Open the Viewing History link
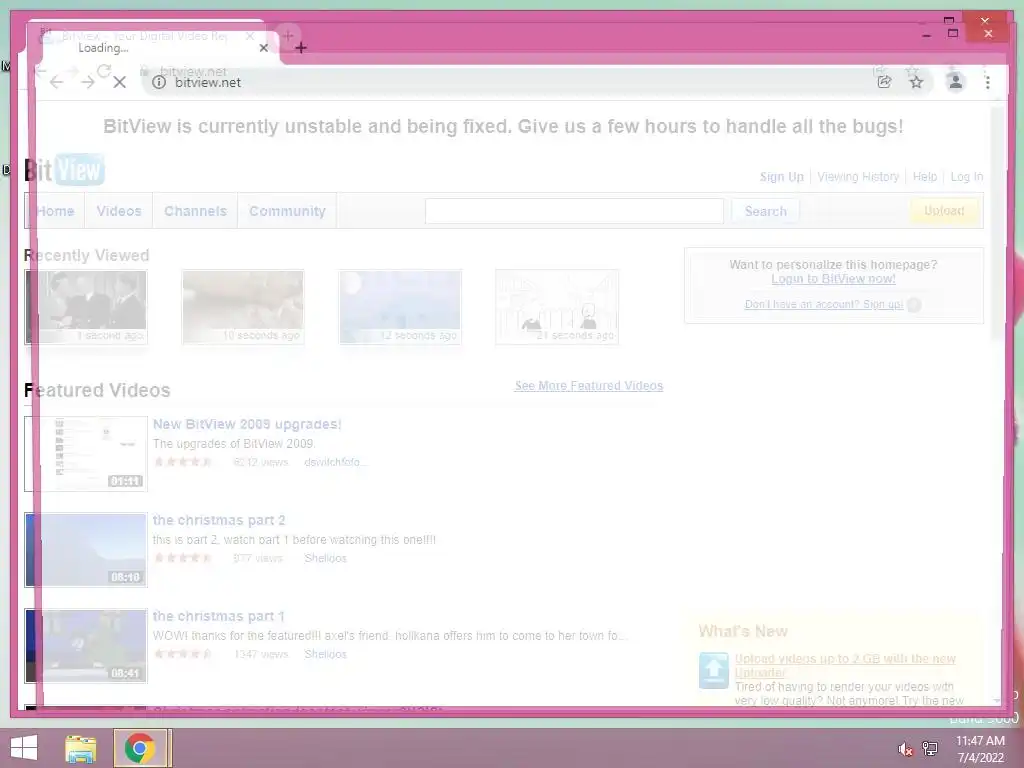Screen dimensions: 1024x768 click(x=858, y=177)
